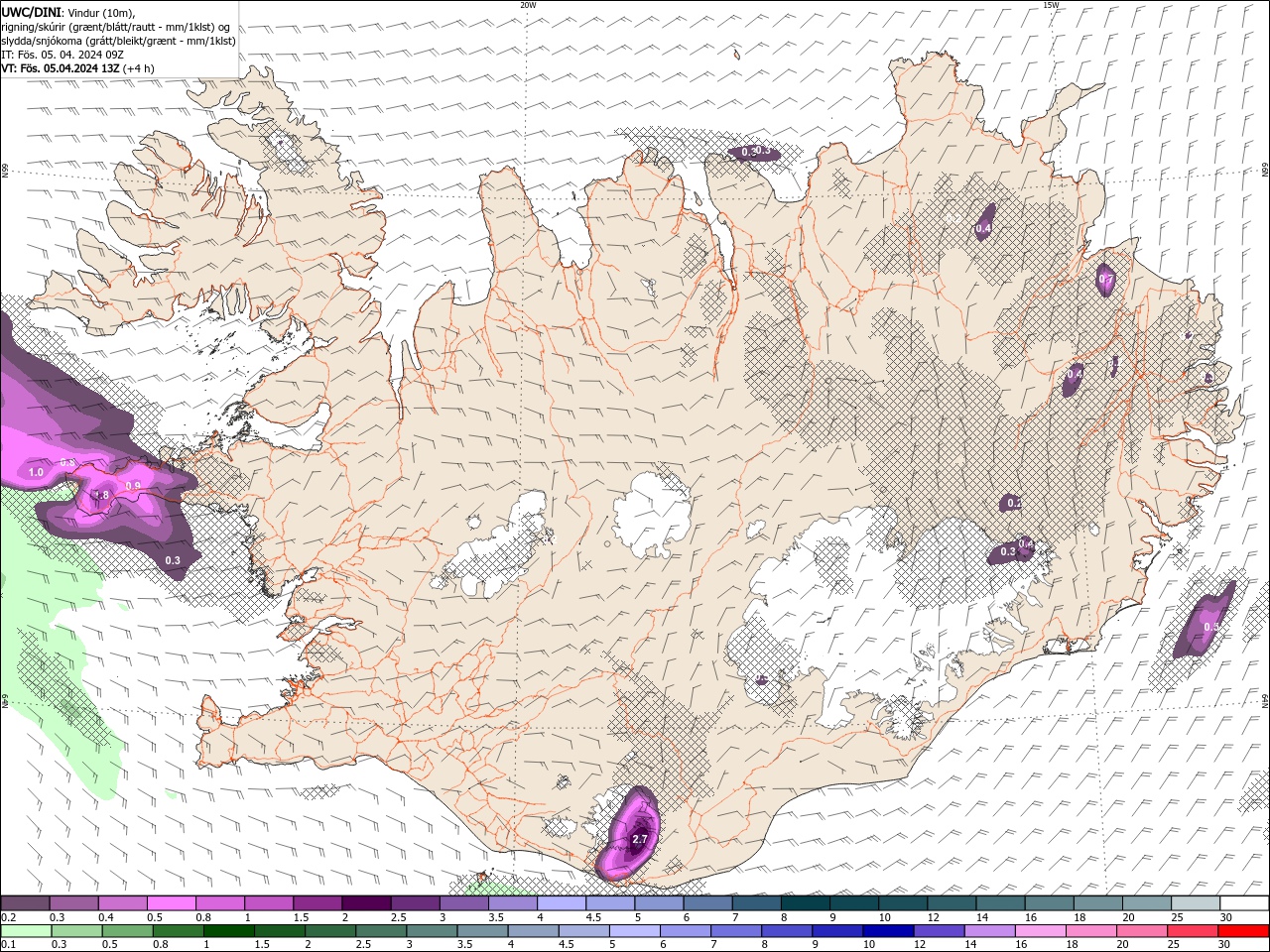The image size is (1270, 952).
Task: Pick the dark green '1' rain legend swatch
Action: click(x=228, y=930)
